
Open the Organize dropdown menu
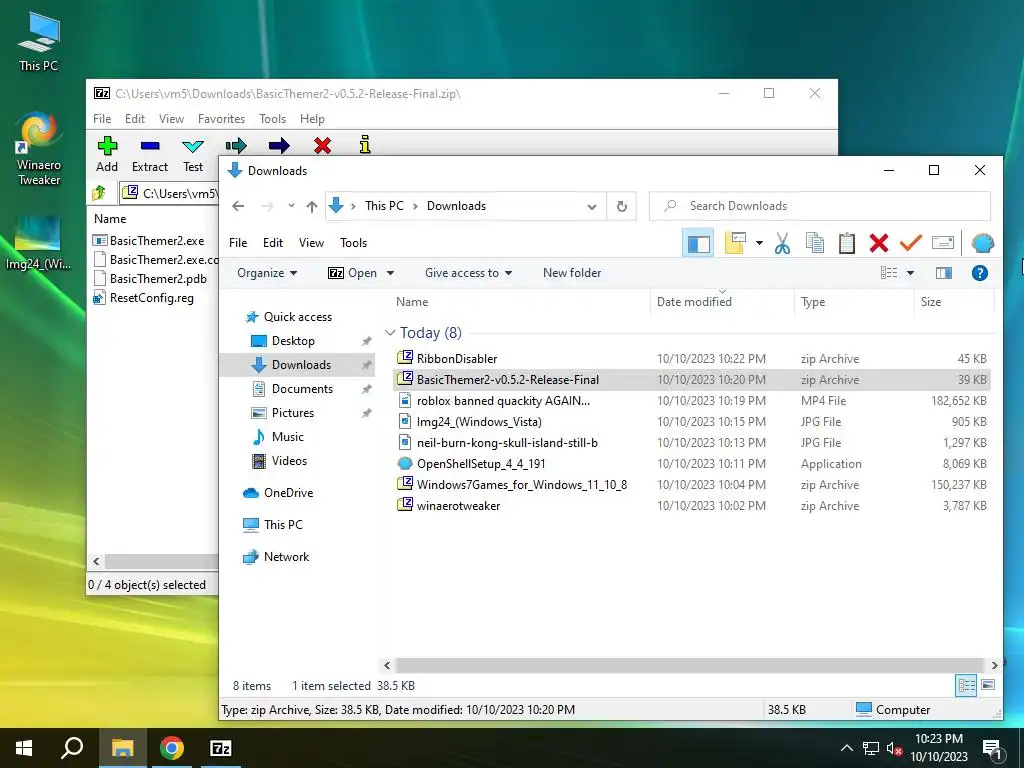click(x=267, y=273)
